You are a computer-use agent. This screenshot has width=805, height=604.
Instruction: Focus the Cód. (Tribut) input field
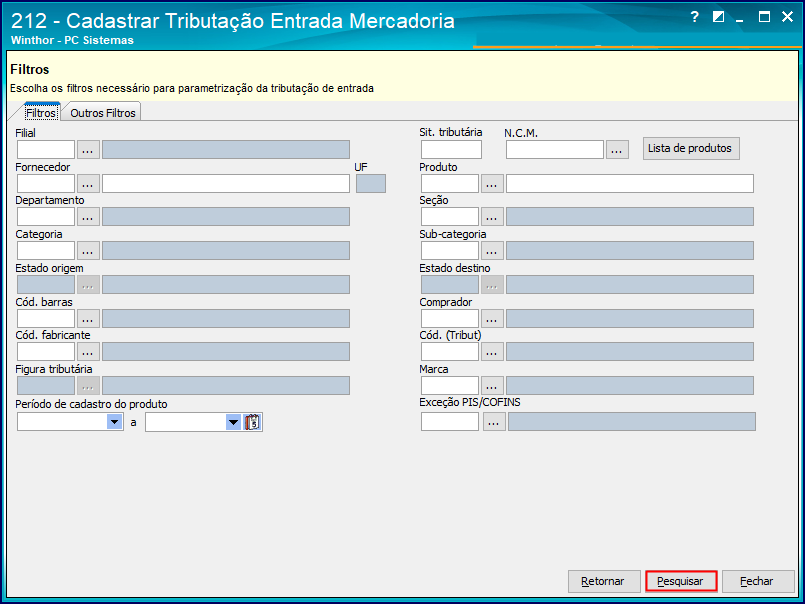tap(450, 352)
